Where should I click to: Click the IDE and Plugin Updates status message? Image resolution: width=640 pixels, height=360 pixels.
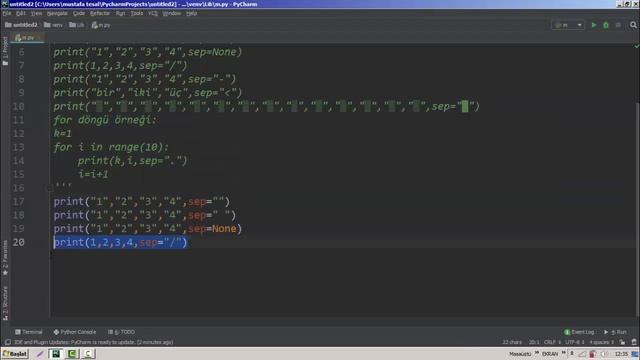tap(93, 342)
